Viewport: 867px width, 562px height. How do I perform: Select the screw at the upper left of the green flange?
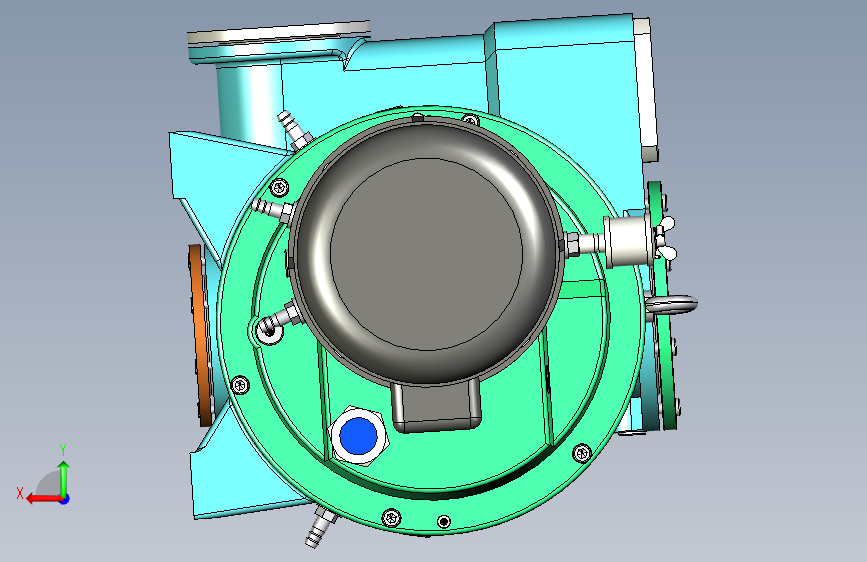tap(280, 187)
